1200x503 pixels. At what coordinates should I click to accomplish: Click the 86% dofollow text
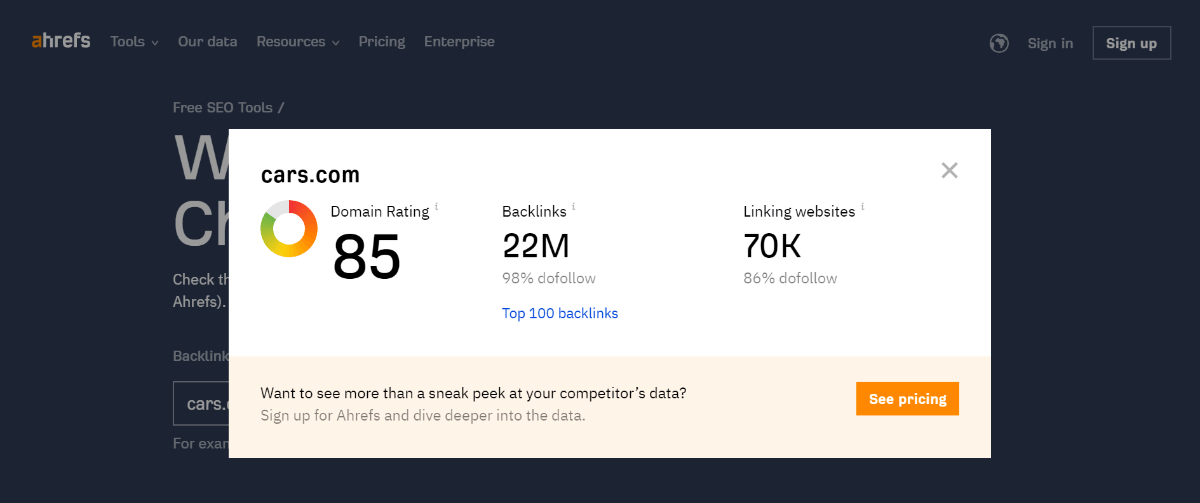pyautogui.click(x=790, y=278)
